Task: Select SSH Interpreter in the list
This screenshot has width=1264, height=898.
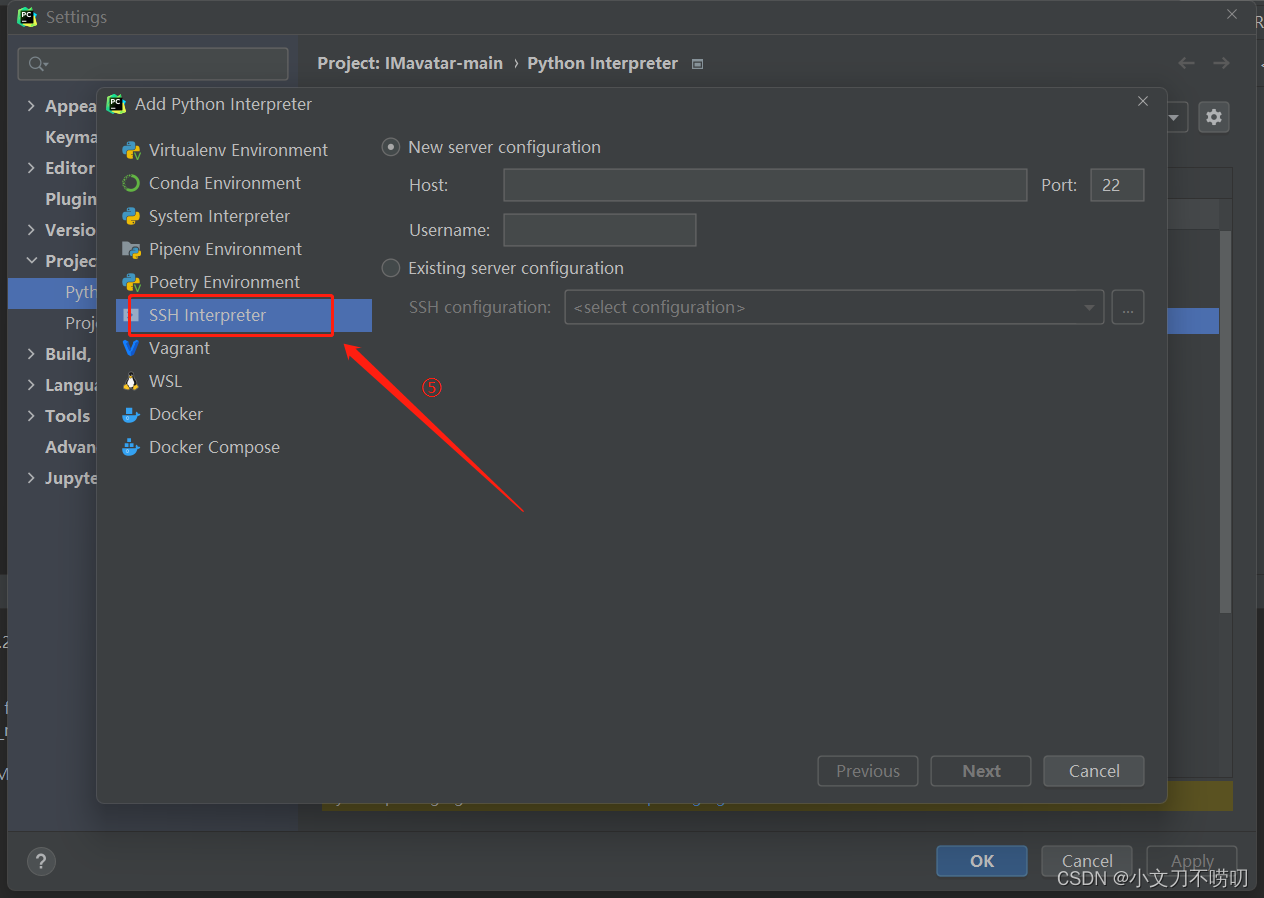Action: click(x=244, y=315)
